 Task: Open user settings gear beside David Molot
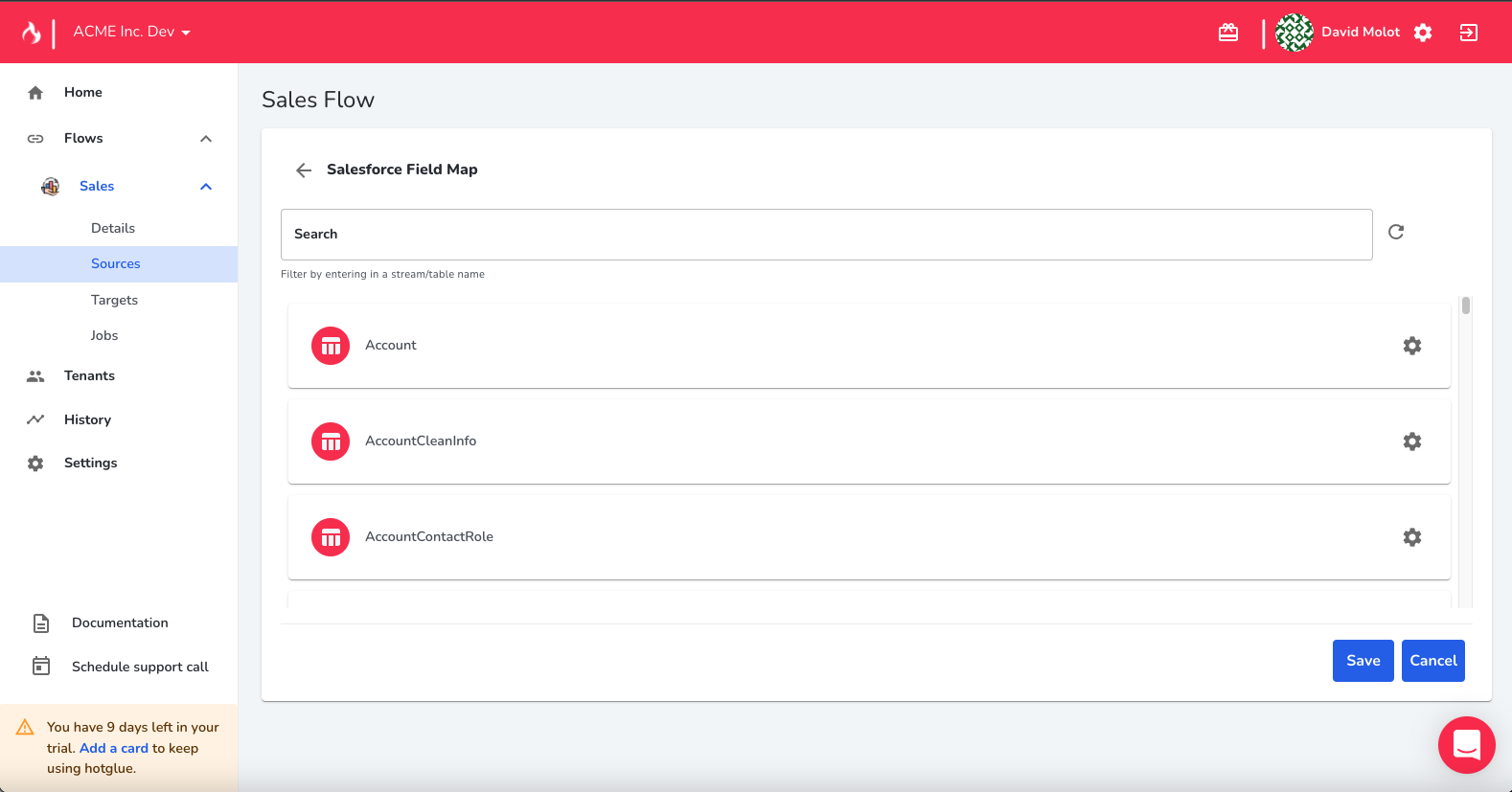click(x=1423, y=33)
